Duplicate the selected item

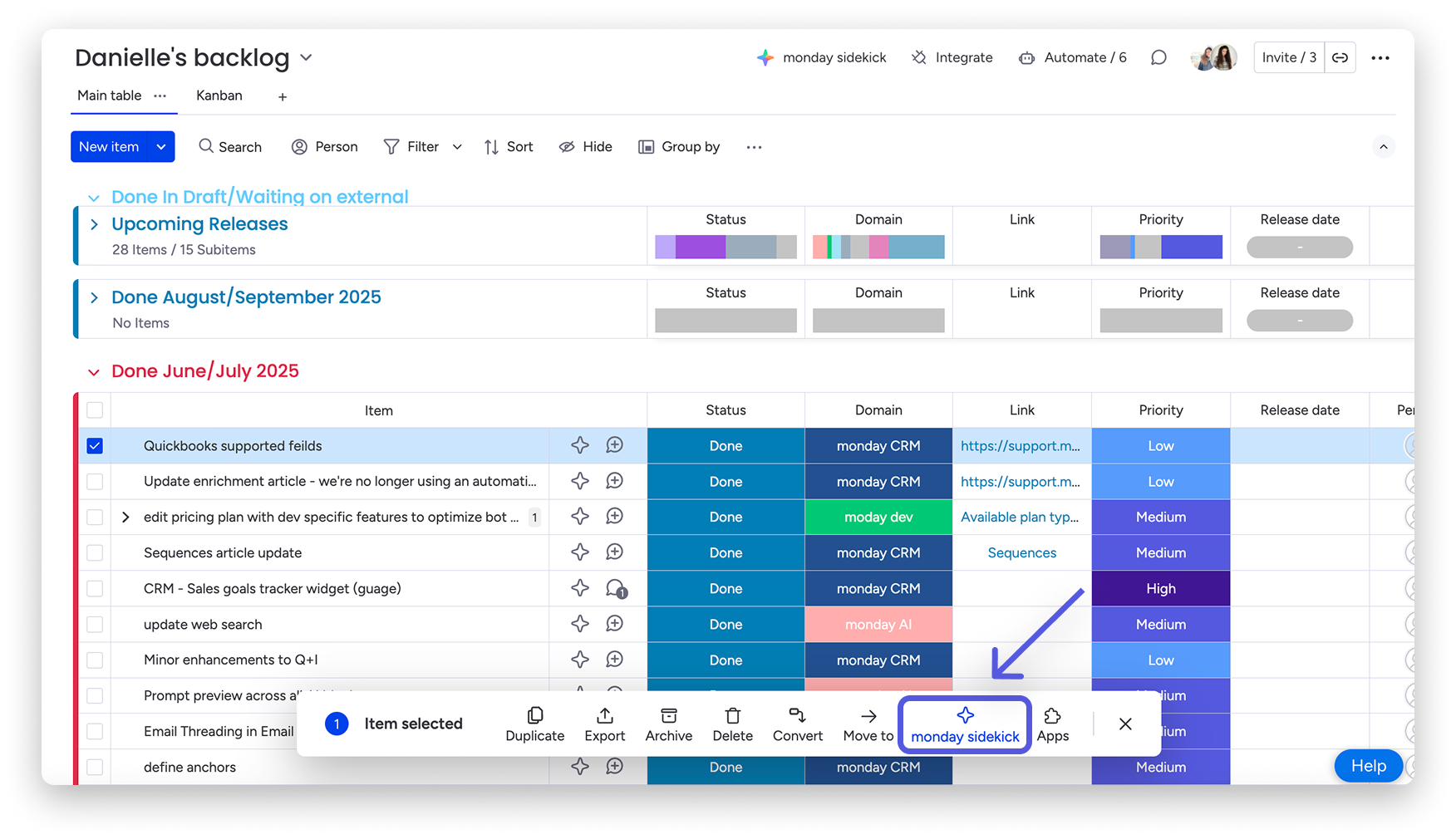(x=535, y=724)
